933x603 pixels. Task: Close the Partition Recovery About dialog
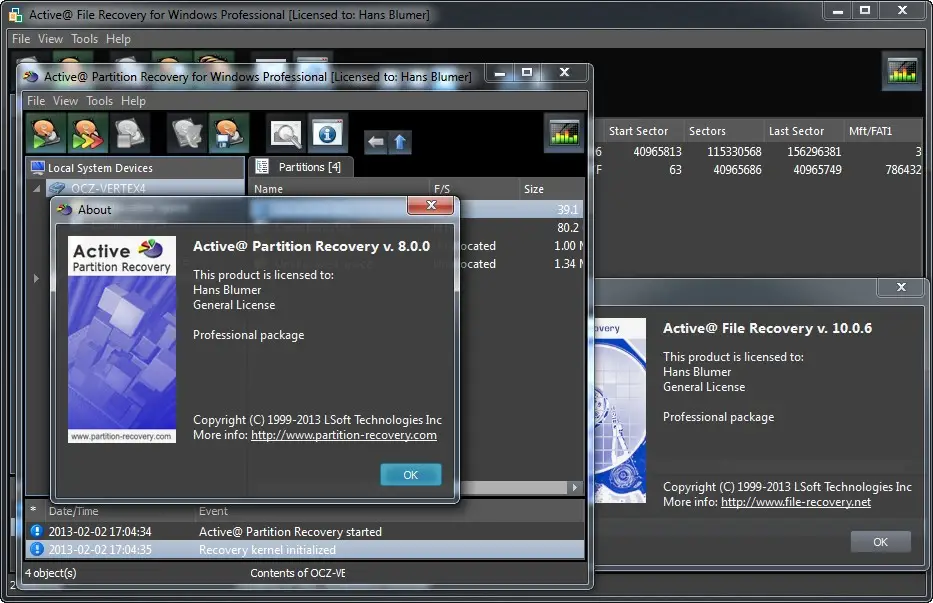point(431,205)
